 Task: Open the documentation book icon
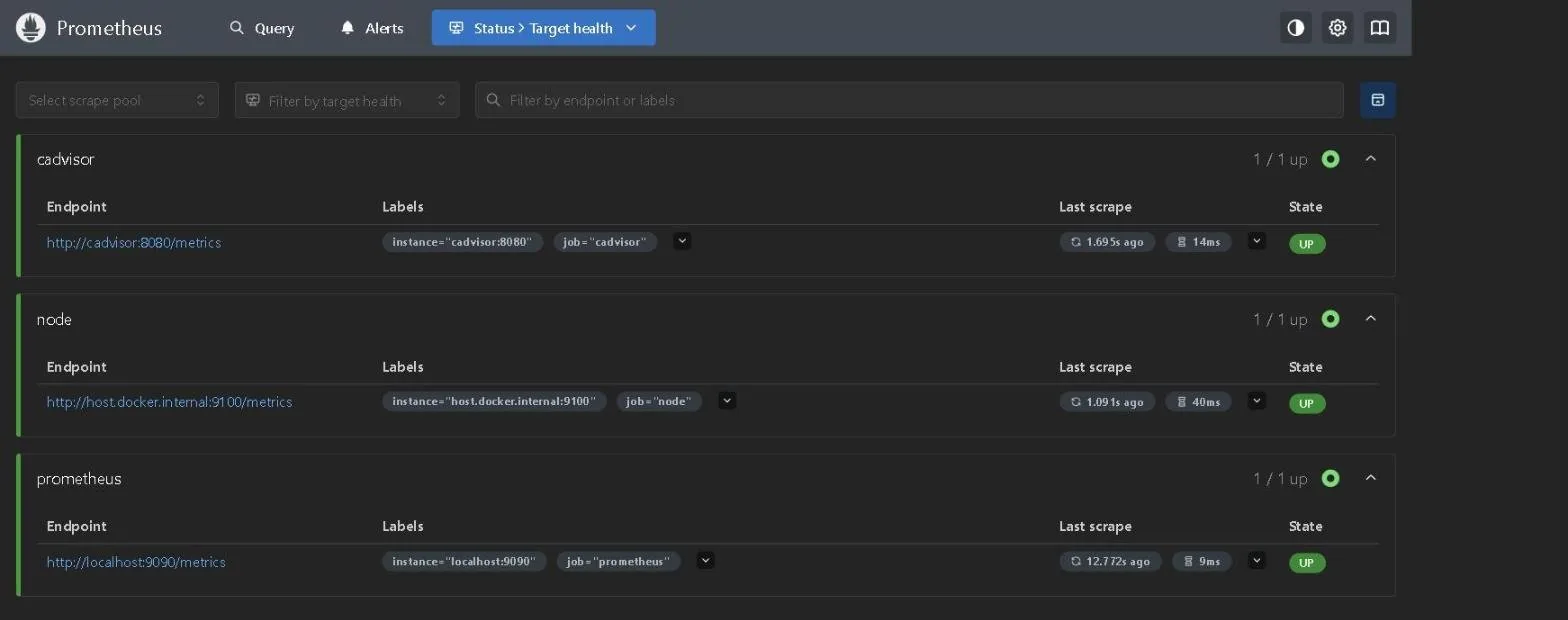[1380, 28]
